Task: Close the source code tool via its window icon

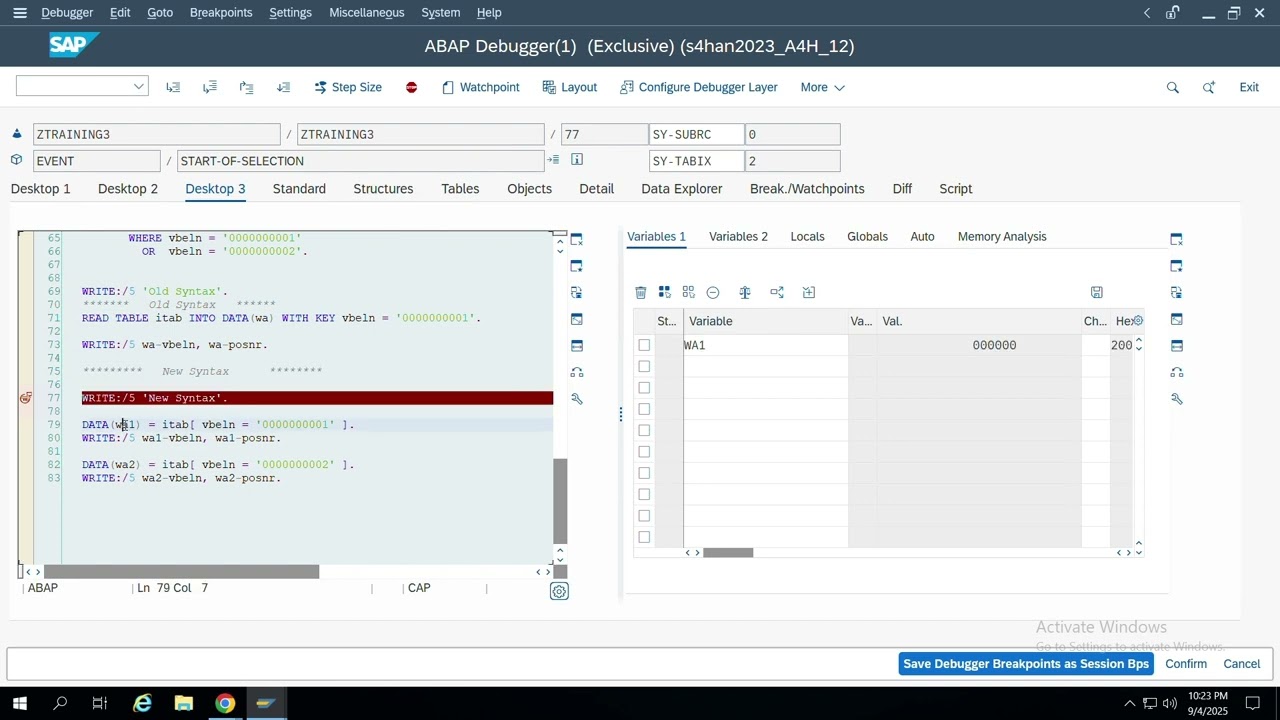Action: 576,239
